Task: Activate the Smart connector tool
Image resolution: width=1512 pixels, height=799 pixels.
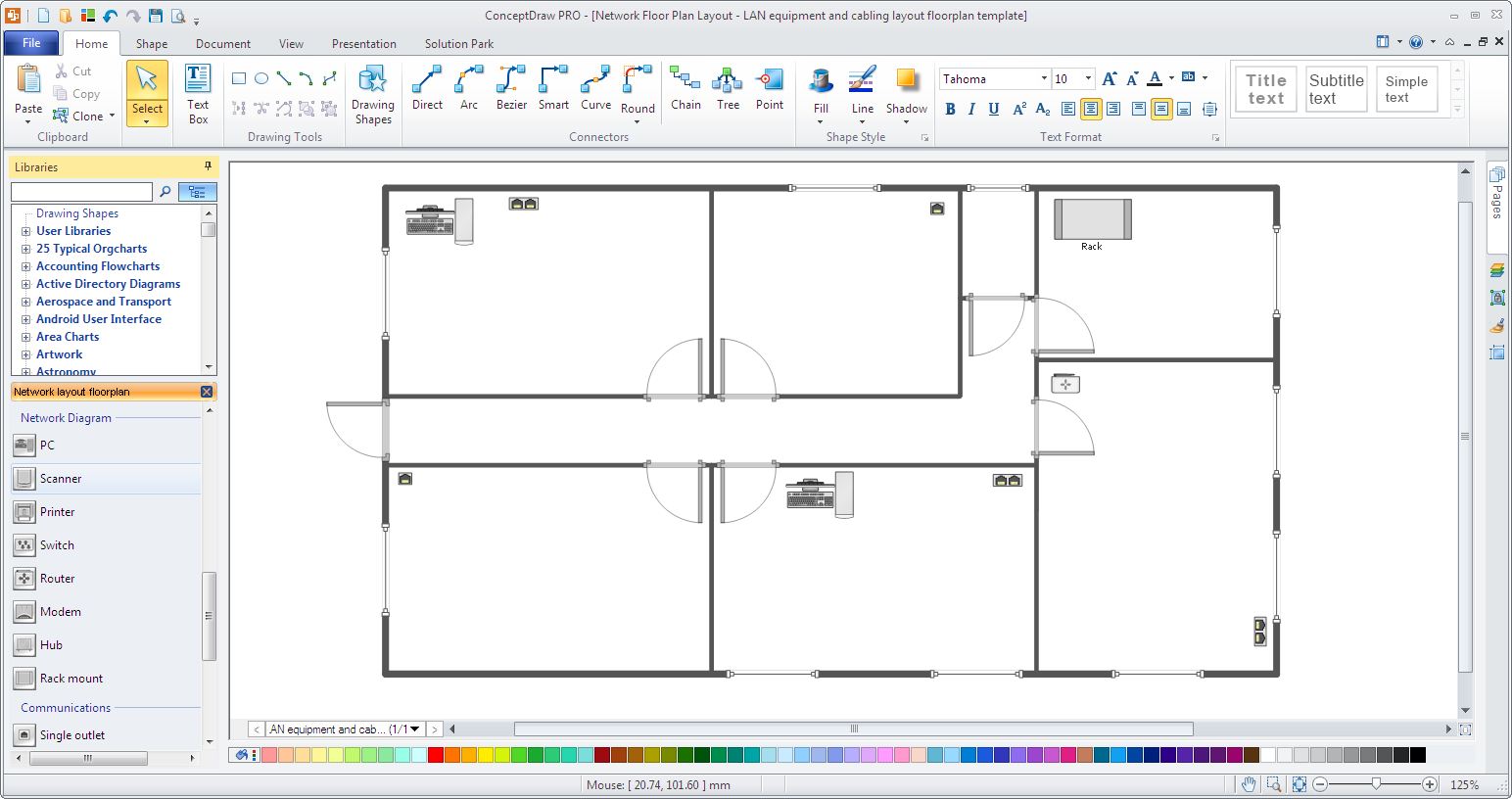Action: (x=553, y=88)
